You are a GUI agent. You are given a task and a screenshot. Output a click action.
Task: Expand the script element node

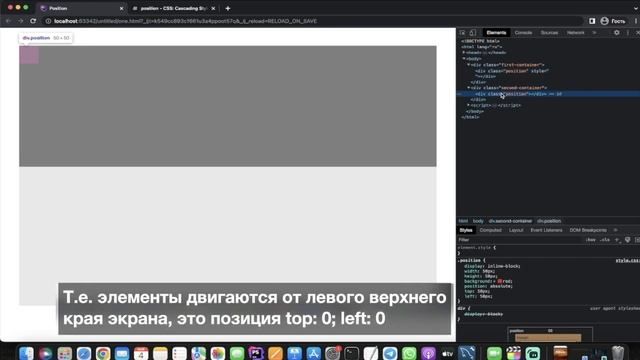[x=469, y=105]
